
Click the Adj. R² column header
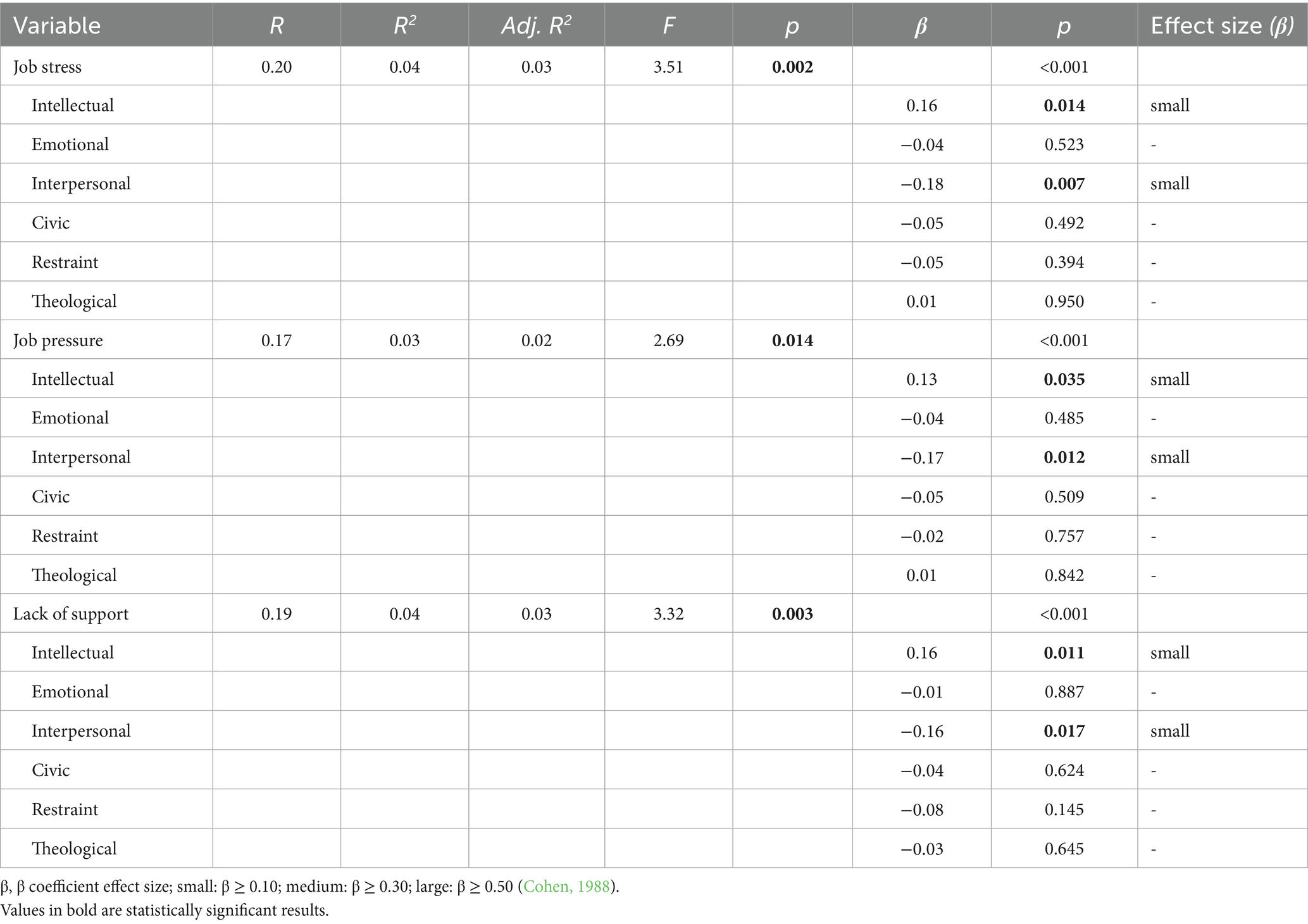tap(536, 25)
